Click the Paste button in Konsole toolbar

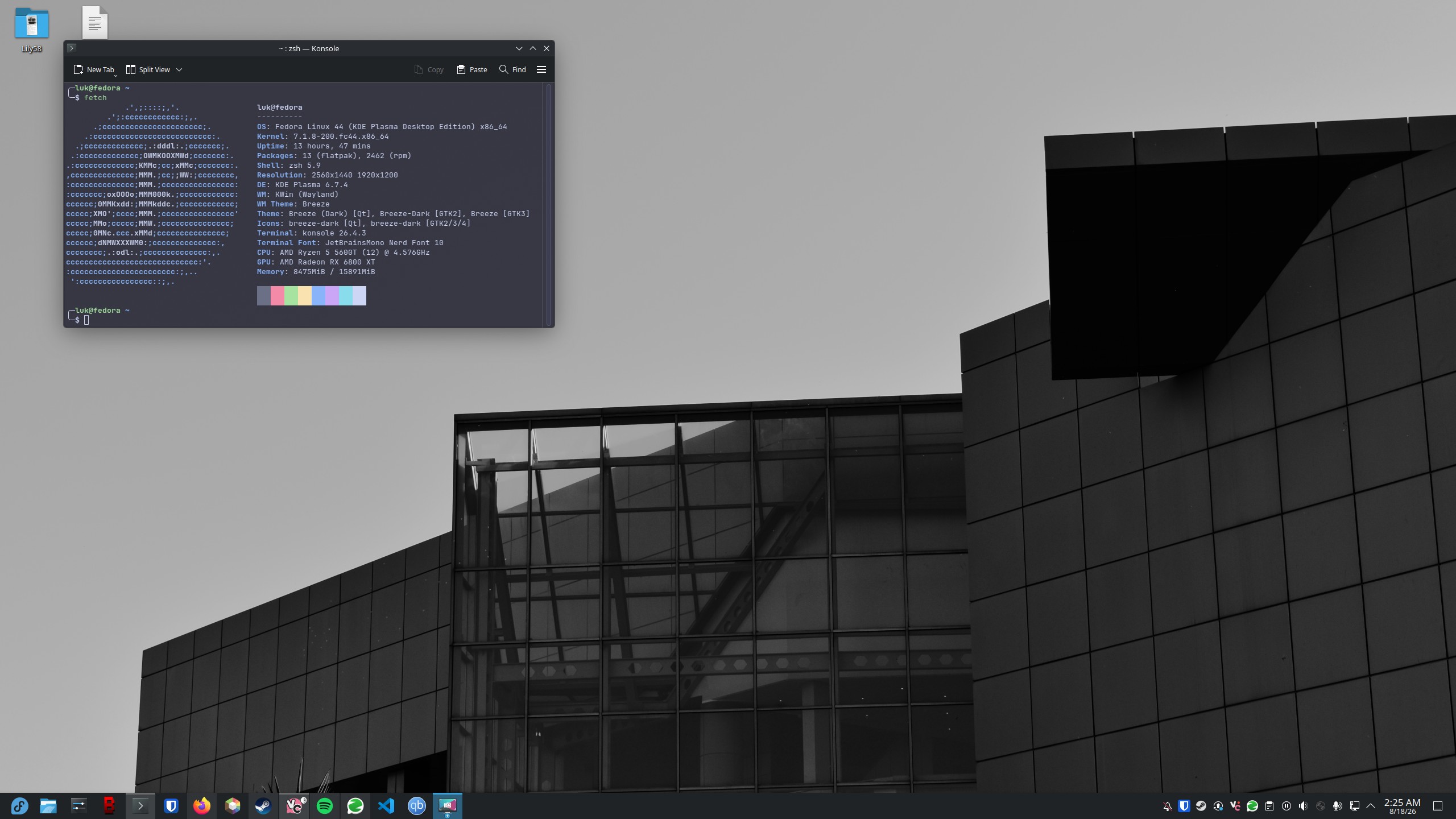(x=472, y=69)
